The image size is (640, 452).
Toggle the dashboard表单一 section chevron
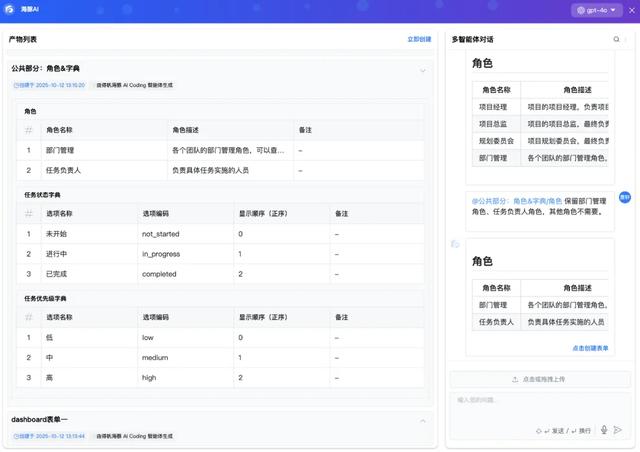tap(422, 421)
